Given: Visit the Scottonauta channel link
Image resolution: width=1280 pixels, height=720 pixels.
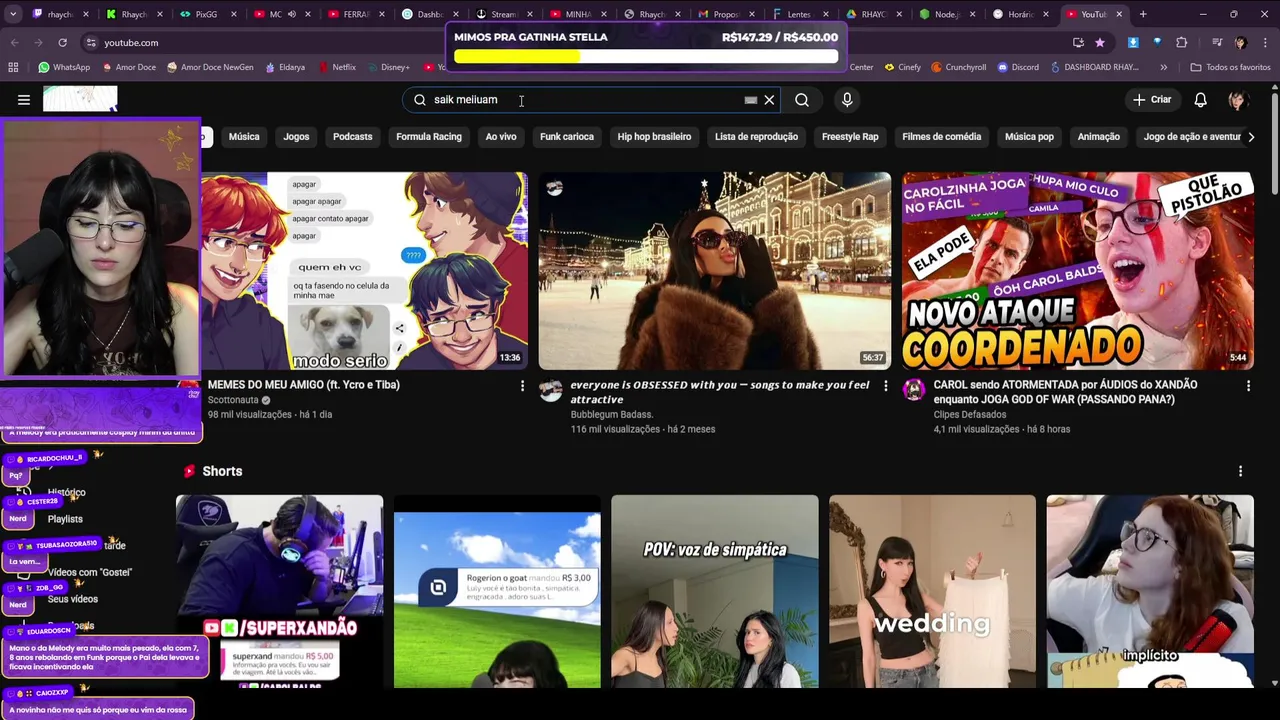Looking at the screenshot, I should point(233,400).
